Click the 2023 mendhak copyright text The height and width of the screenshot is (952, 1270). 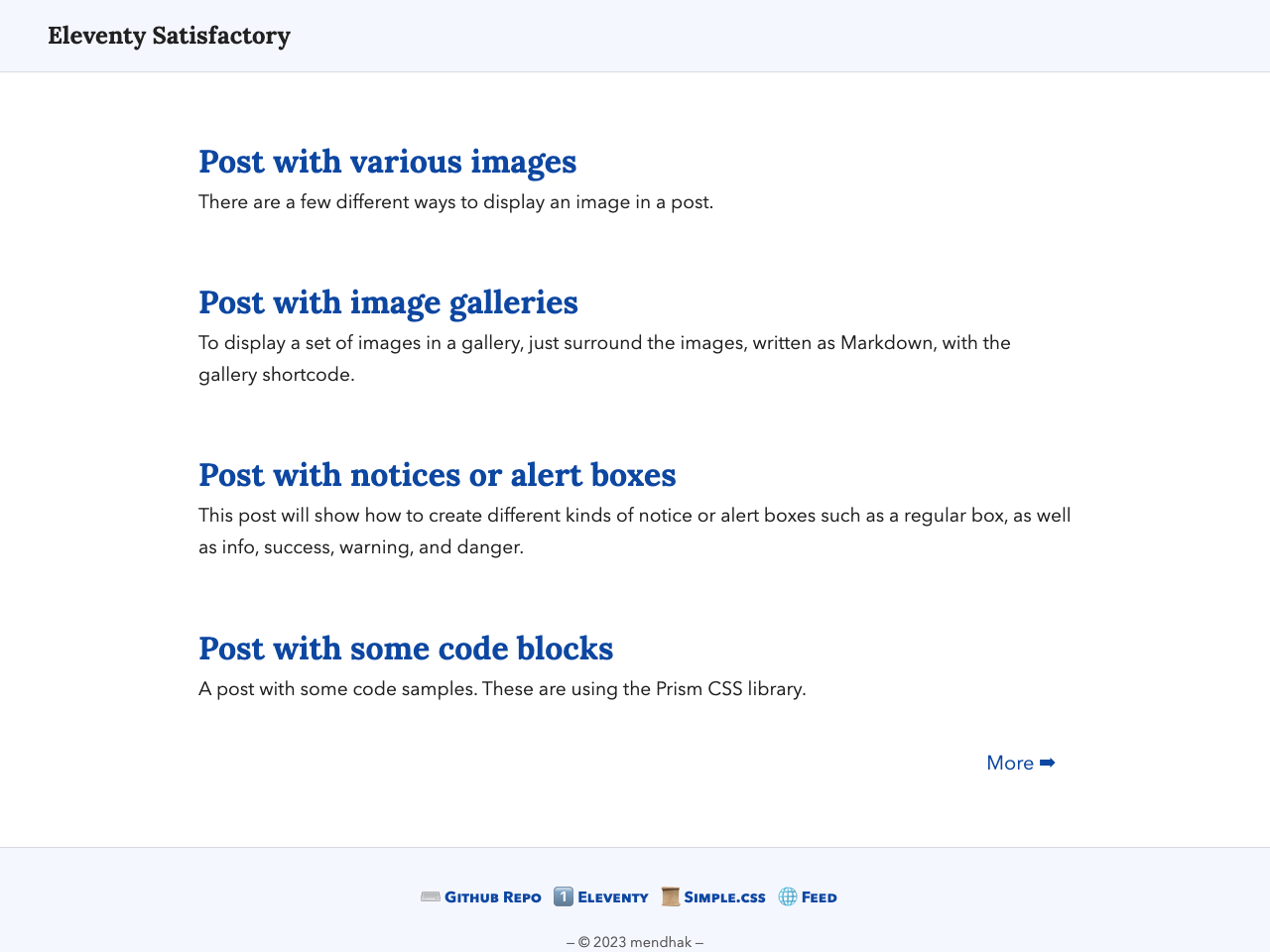pos(635,942)
